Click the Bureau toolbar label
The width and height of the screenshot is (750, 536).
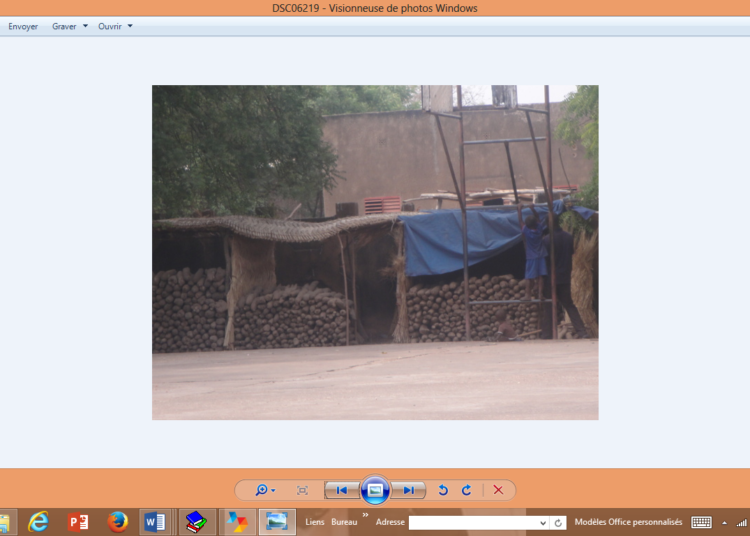(x=344, y=522)
